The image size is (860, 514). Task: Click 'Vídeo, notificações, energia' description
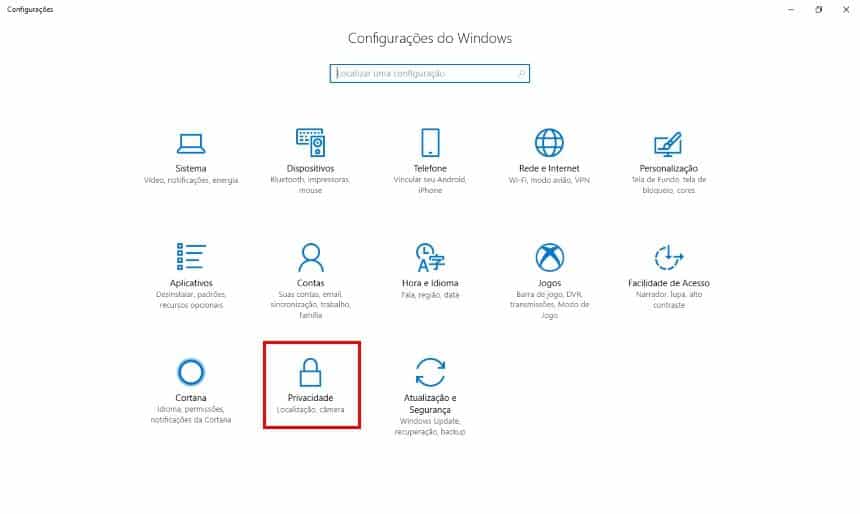click(191, 180)
